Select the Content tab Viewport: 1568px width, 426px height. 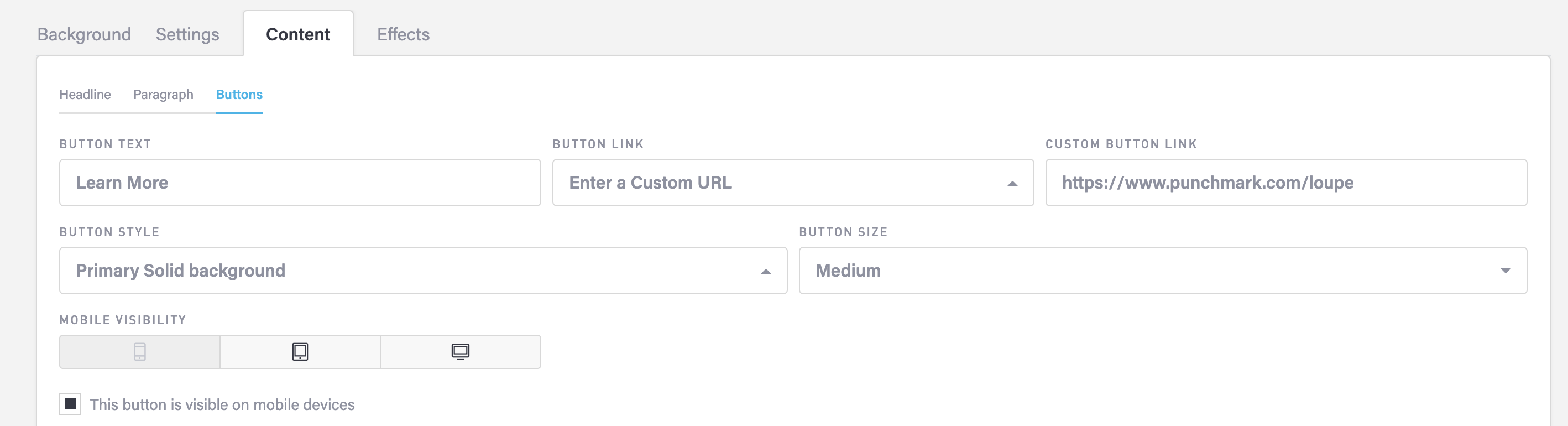point(297,34)
